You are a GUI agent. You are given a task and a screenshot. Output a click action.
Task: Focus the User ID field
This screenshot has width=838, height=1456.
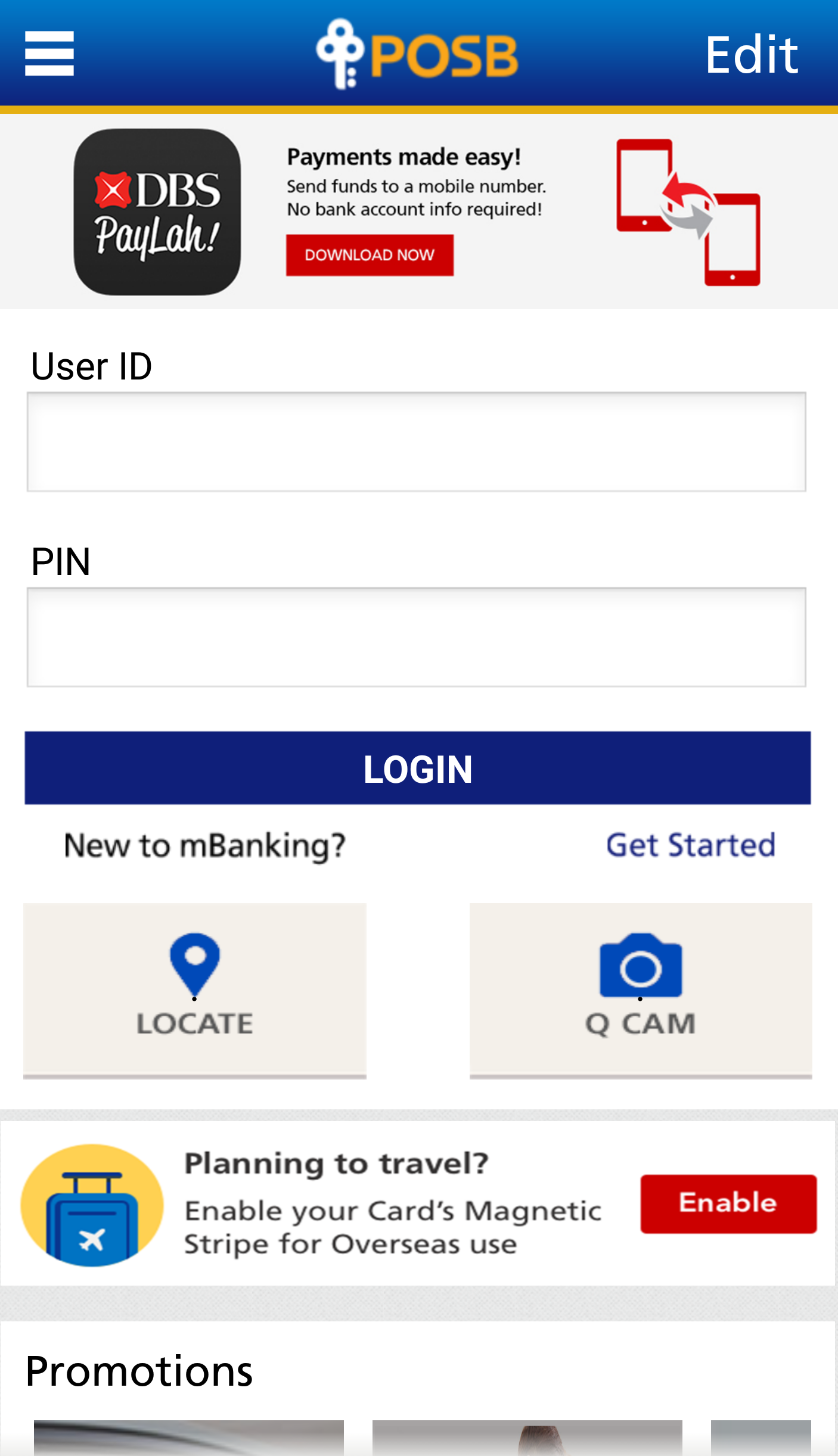pos(417,441)
